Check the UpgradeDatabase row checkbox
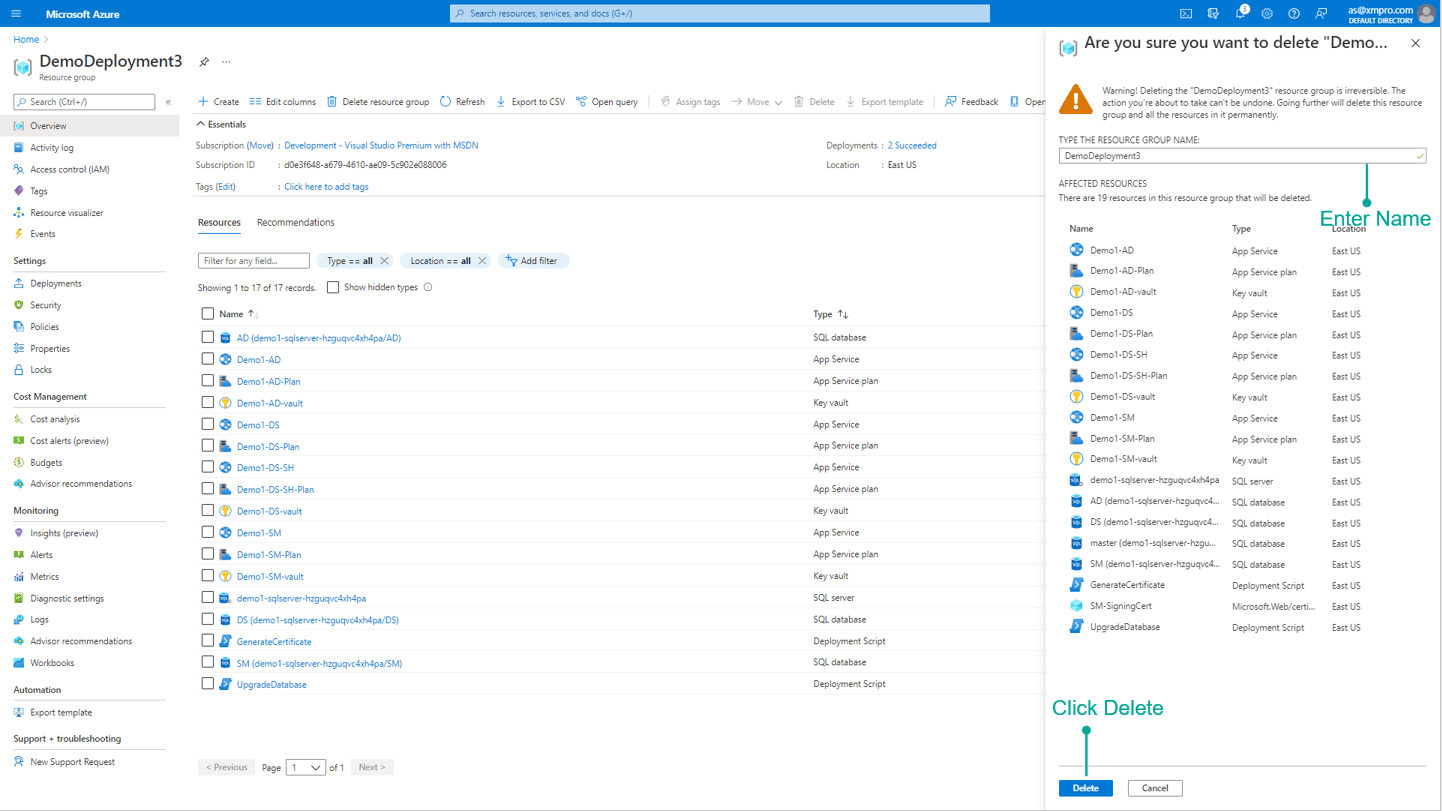The width and height of the screenshot is (1442, 811). 208,684
